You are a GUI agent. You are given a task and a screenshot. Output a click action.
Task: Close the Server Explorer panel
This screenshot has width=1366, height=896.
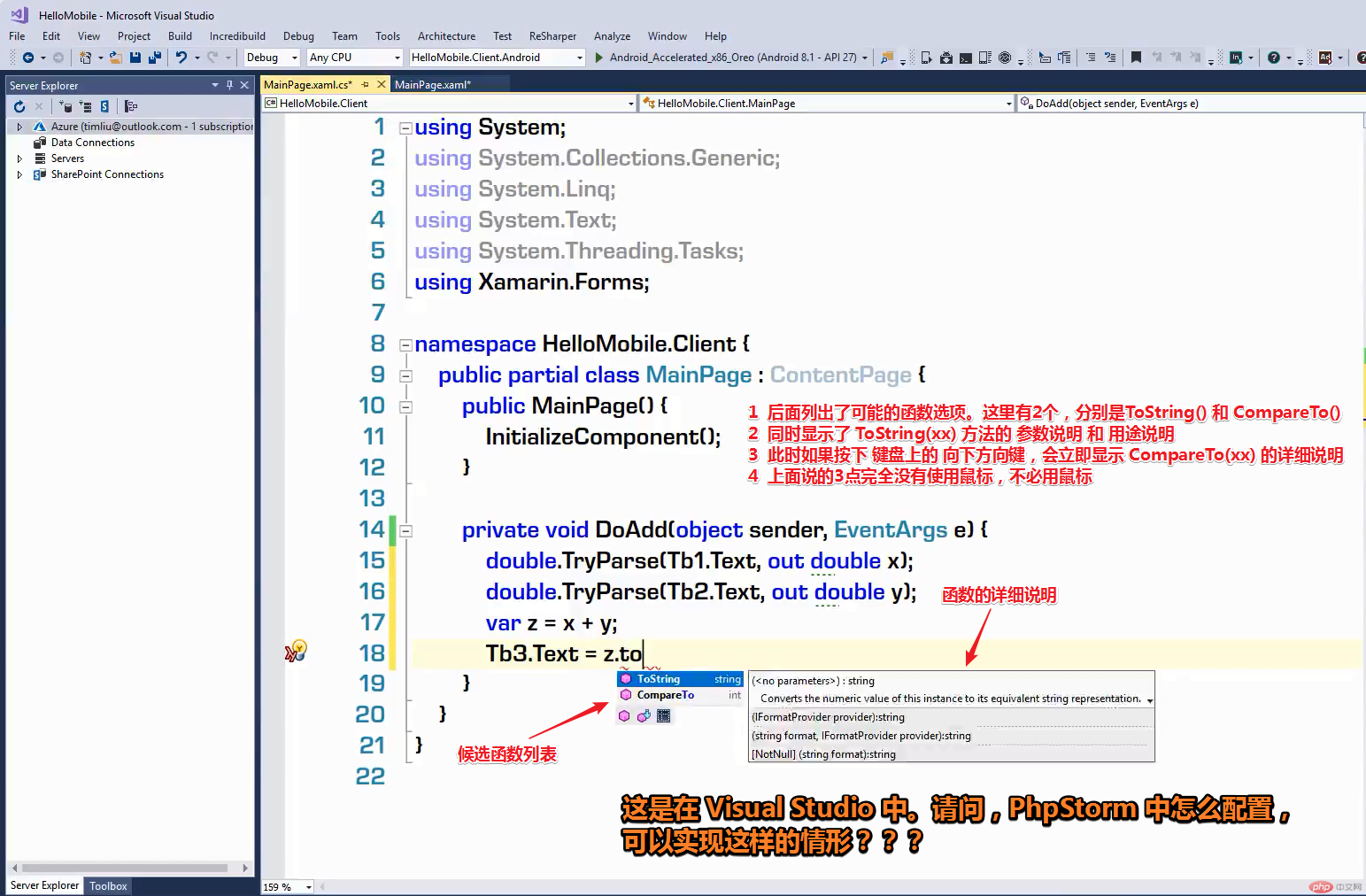[244, 85]
